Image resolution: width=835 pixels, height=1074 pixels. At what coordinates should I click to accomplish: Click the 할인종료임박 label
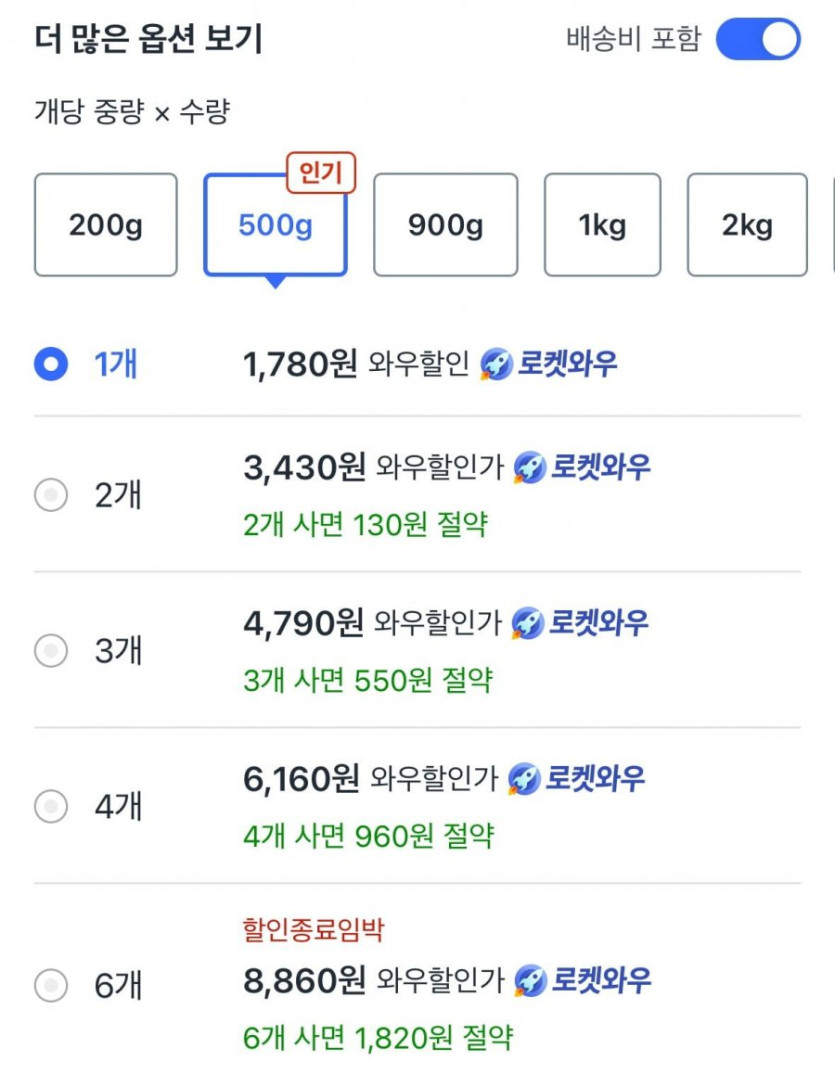pos(313,930)
